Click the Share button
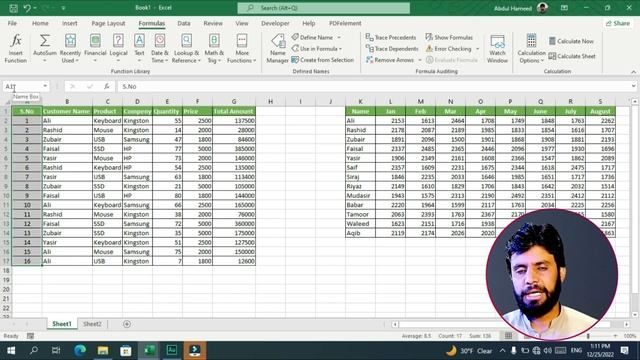 coord(618,23)
